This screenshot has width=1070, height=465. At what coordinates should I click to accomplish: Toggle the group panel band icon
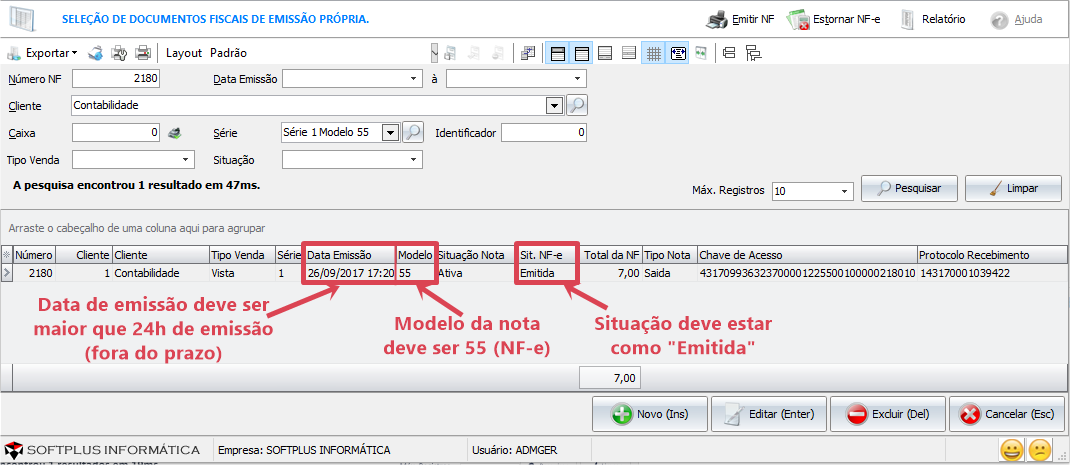click(x=558, y=53)
